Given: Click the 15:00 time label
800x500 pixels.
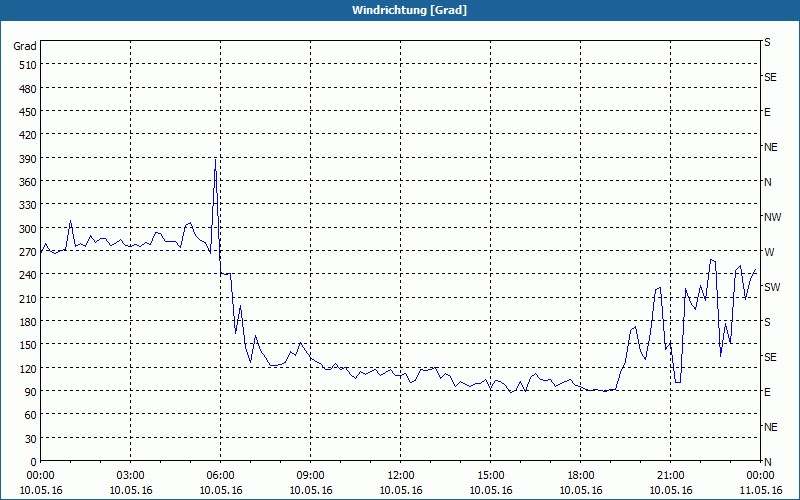Looking at the screenshot, I should (491, 476).
